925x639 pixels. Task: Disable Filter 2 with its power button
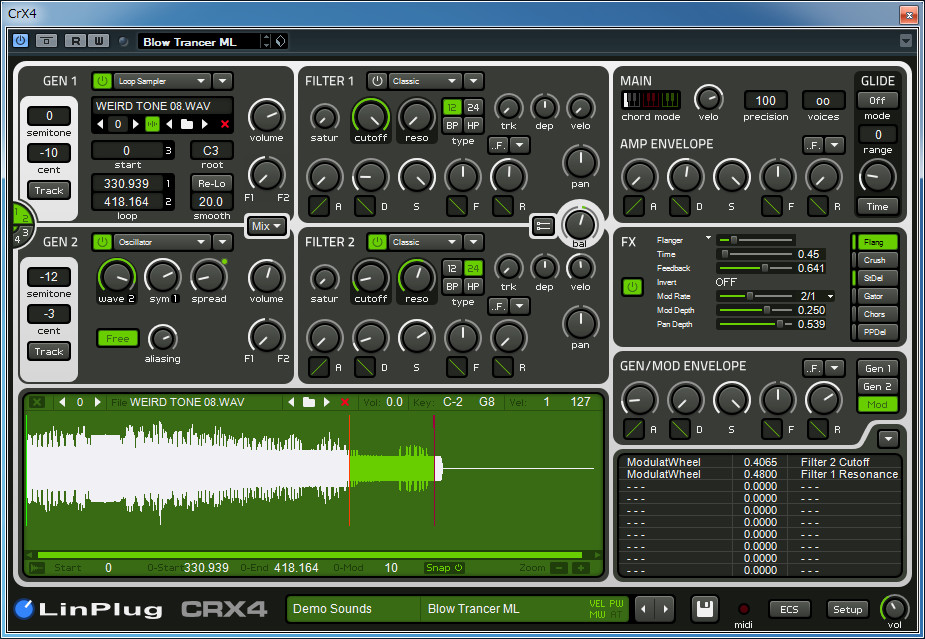(x=377, y=242)
